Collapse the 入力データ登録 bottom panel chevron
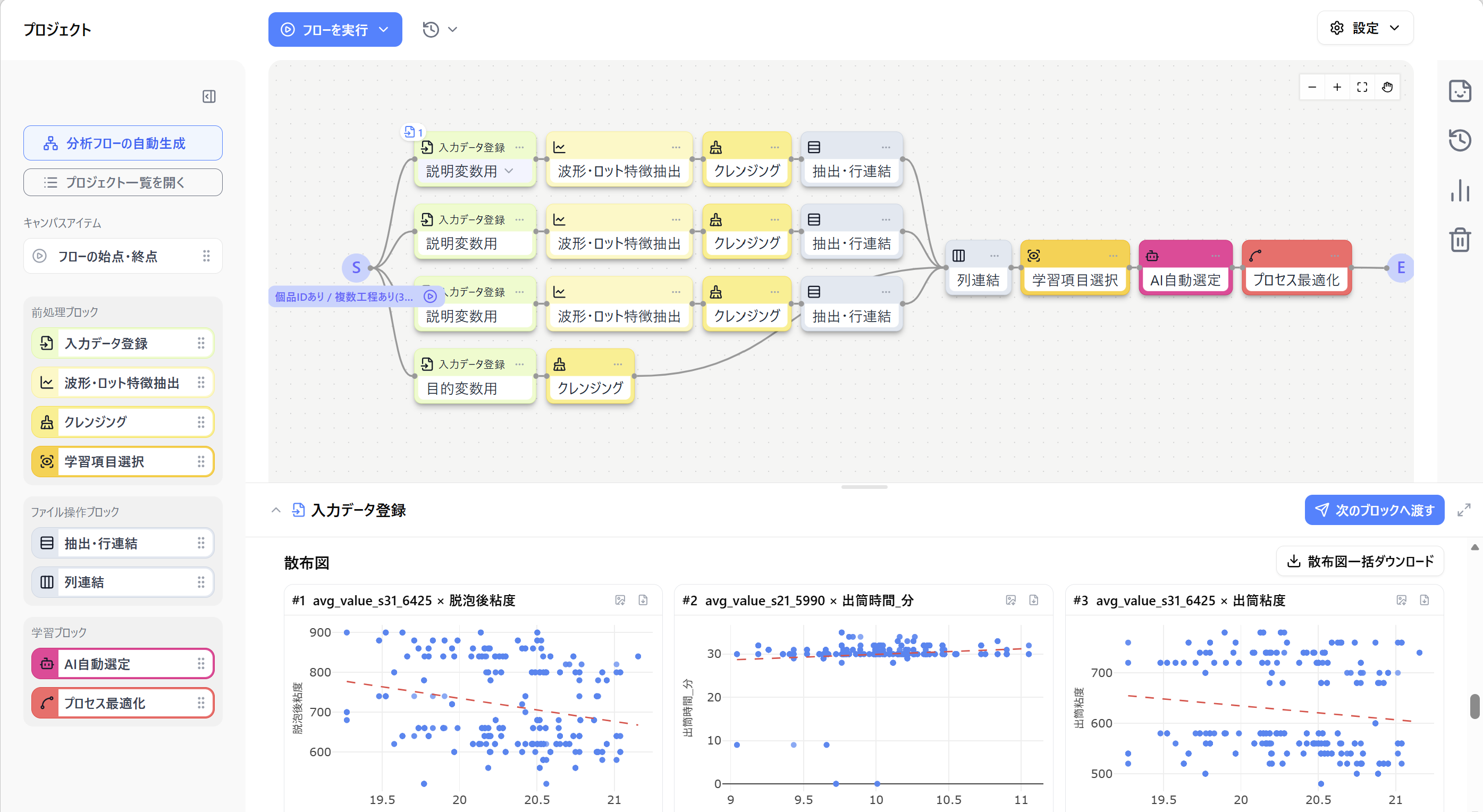 click(x=276, y=510)
